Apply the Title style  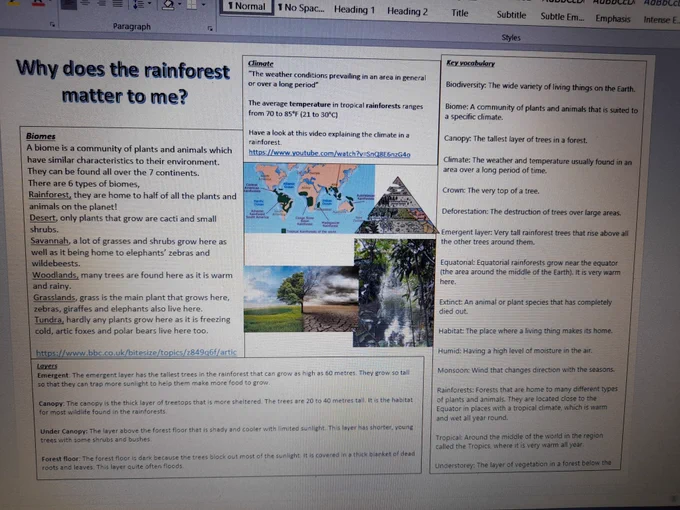[x=460, y=13]
